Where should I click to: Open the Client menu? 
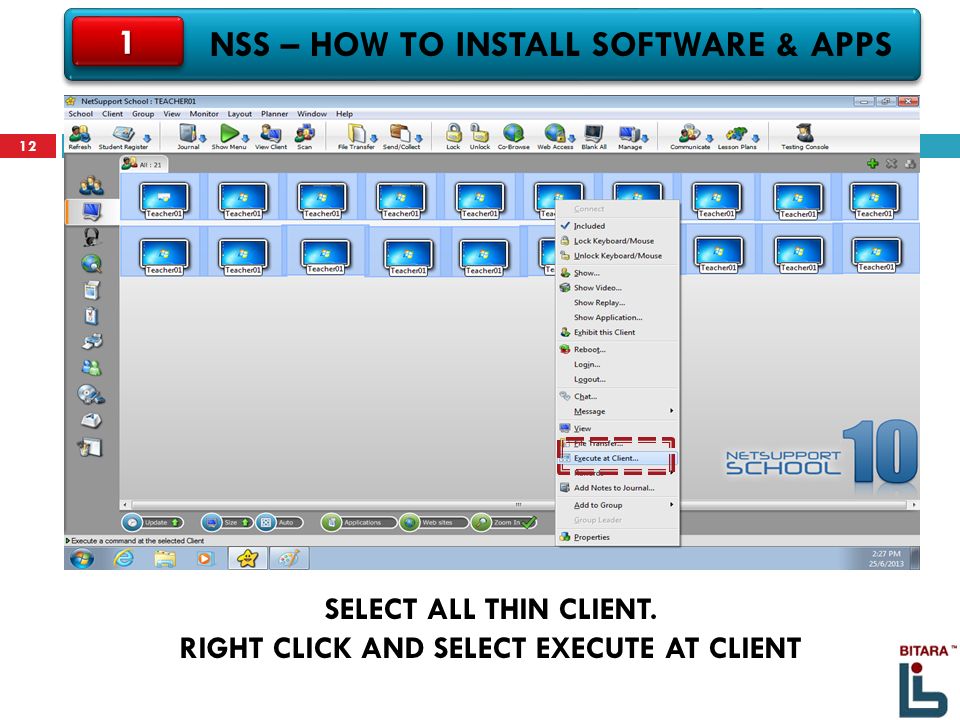112,114
